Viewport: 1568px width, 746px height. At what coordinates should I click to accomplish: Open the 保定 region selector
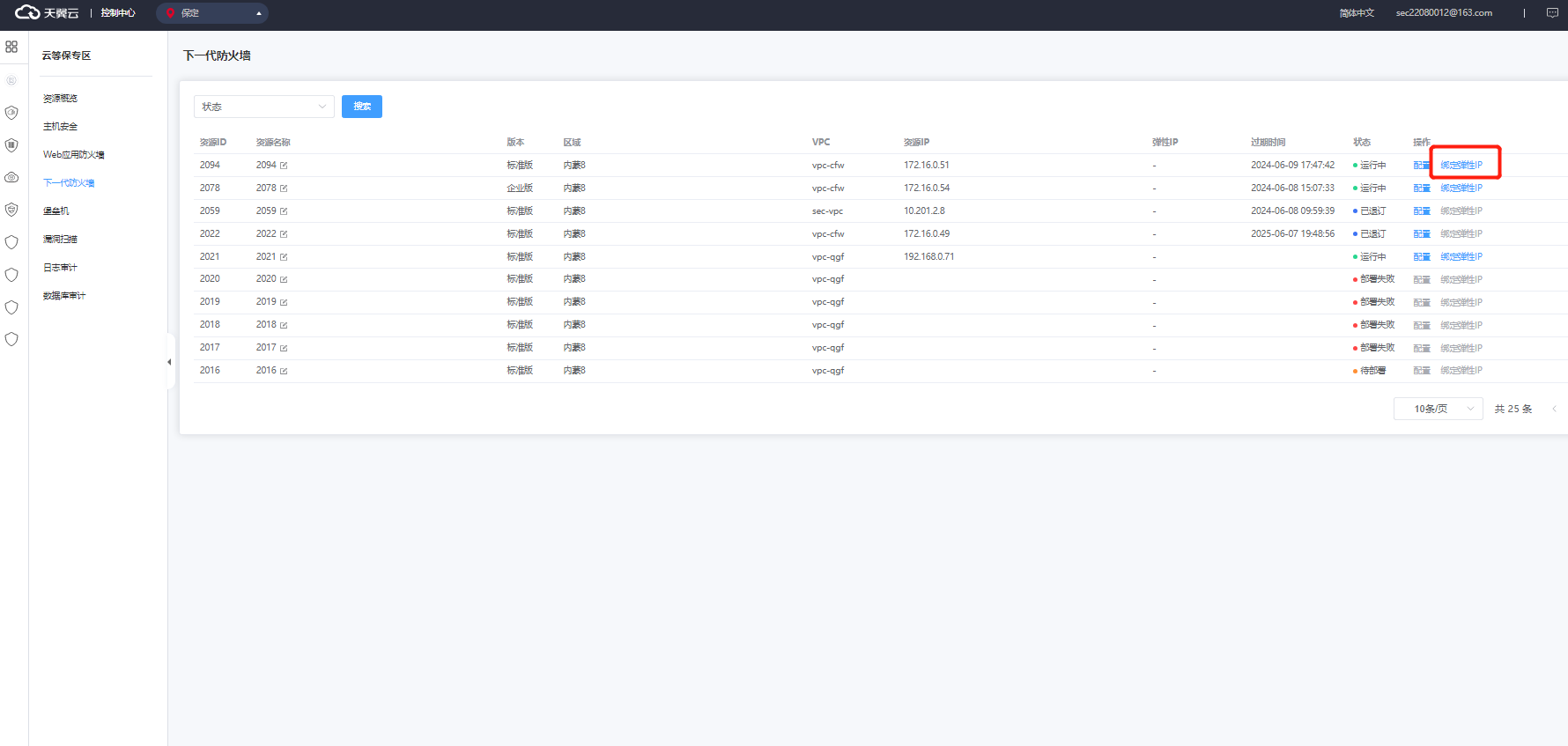(x=212, y=13)
